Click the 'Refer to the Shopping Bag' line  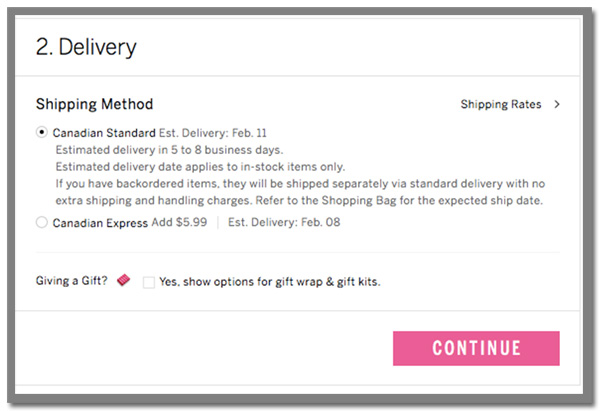click(x=299, y=201)
